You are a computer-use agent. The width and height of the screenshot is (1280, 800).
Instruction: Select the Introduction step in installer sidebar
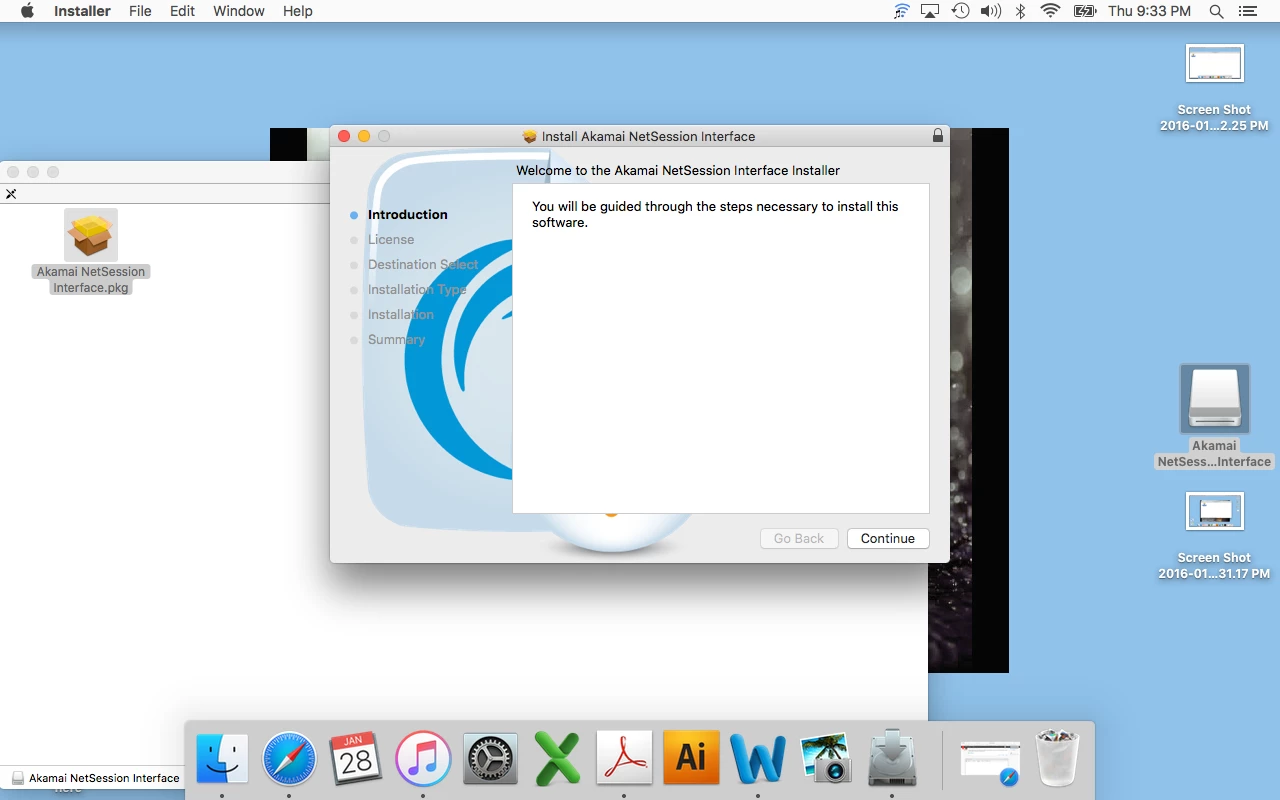[407, 214]
